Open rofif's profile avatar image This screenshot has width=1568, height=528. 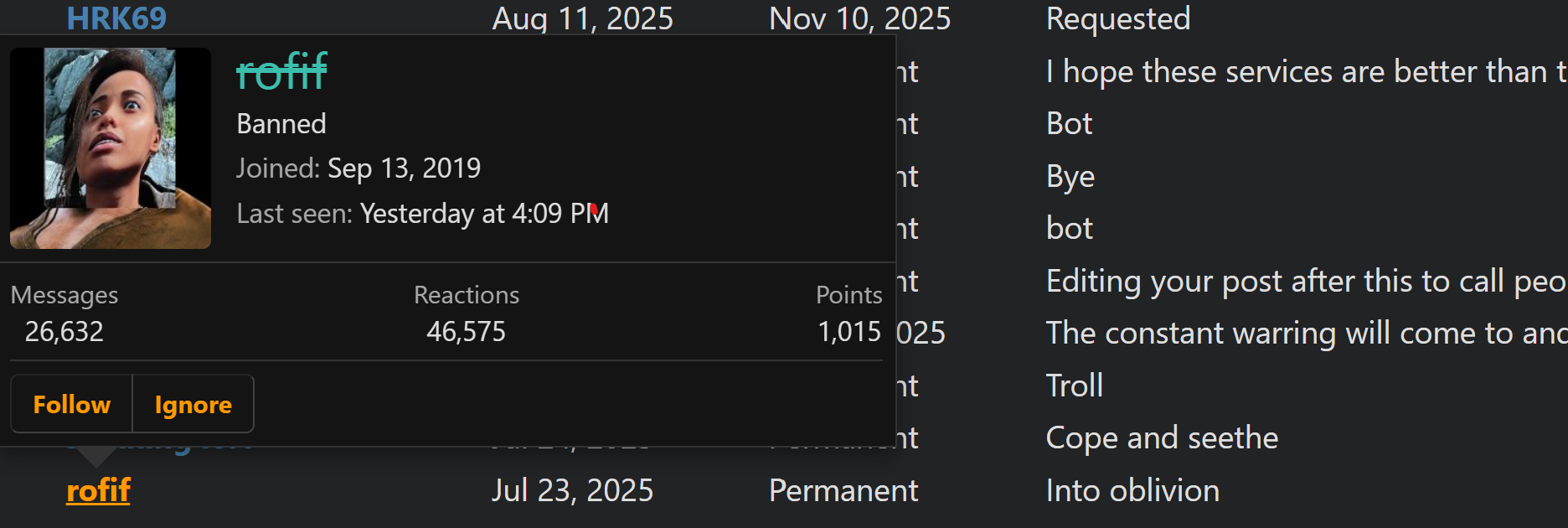[111, 148]
